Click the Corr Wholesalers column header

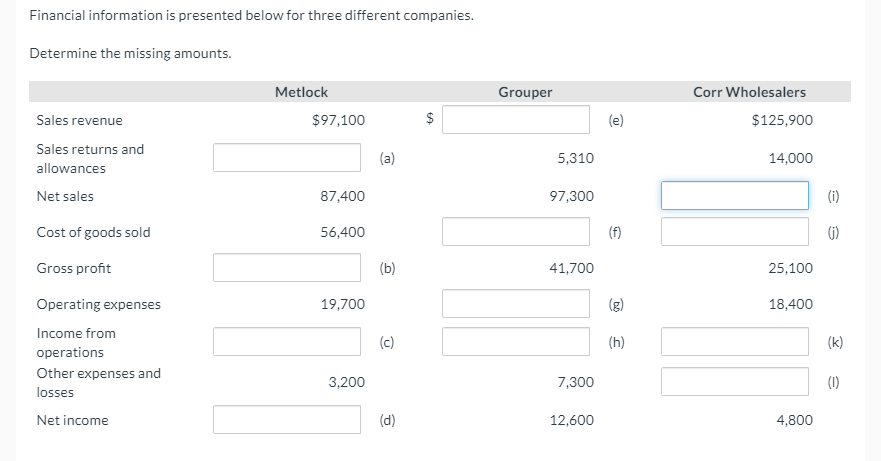pos(749,92)
